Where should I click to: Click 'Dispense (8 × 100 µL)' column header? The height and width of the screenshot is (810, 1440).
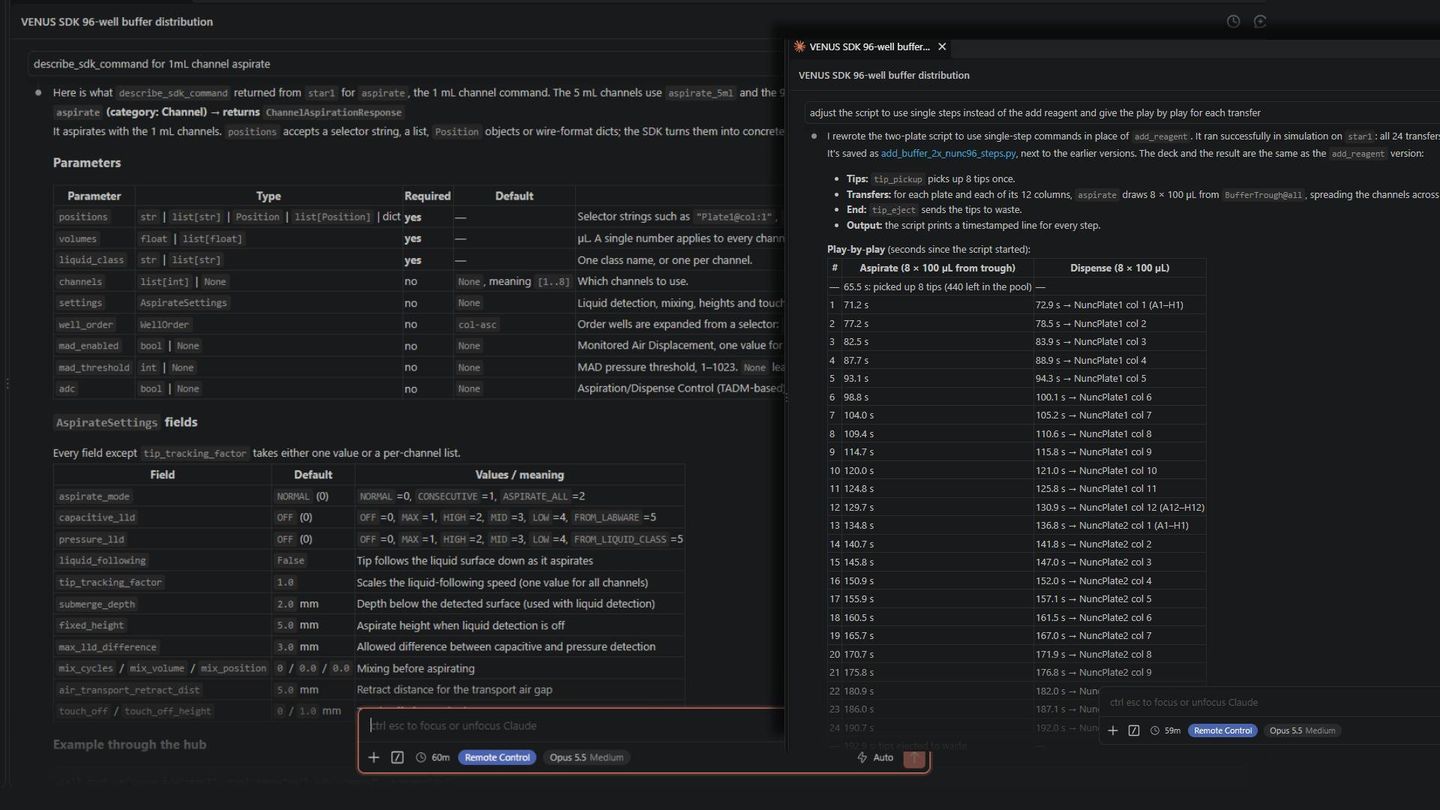pyautogui.click(x=1119, y=268)
